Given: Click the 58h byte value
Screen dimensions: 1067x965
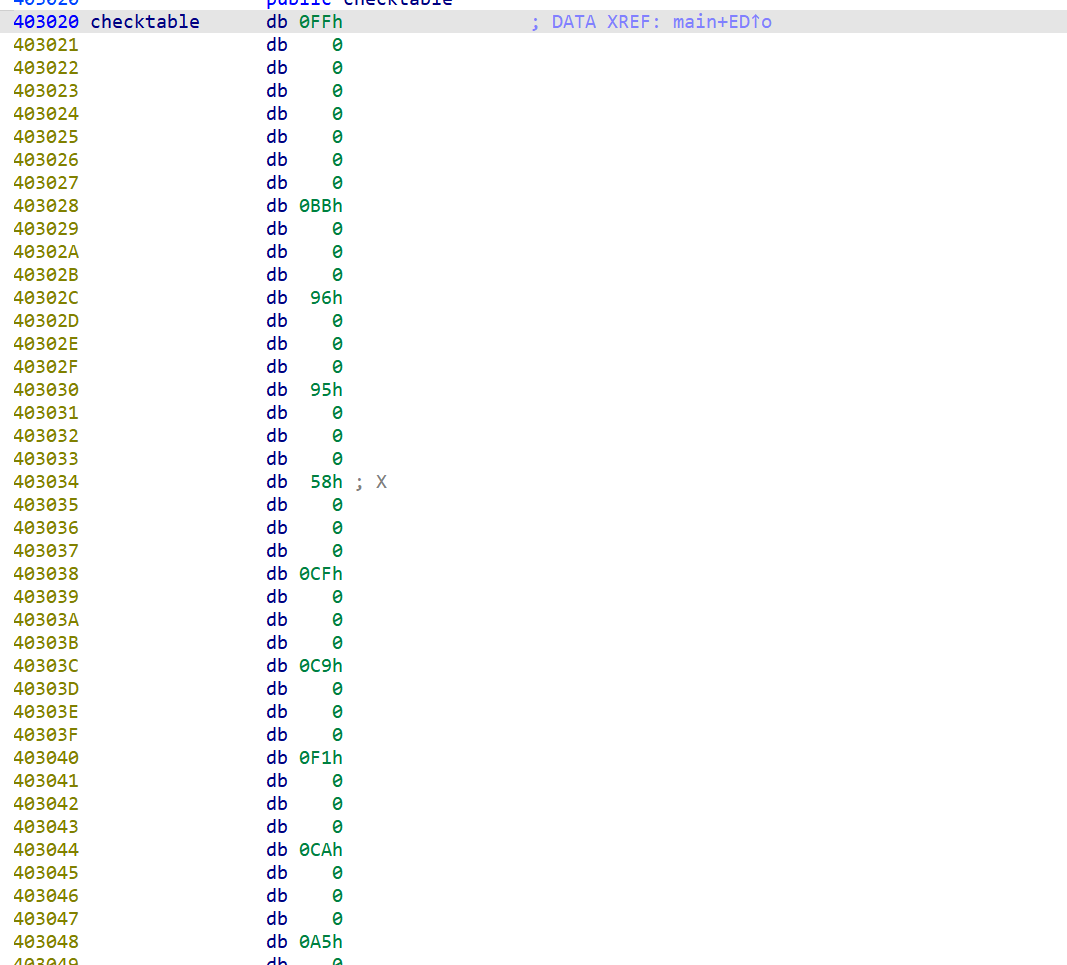Looking at the screenshot, I should coord(326,482).
